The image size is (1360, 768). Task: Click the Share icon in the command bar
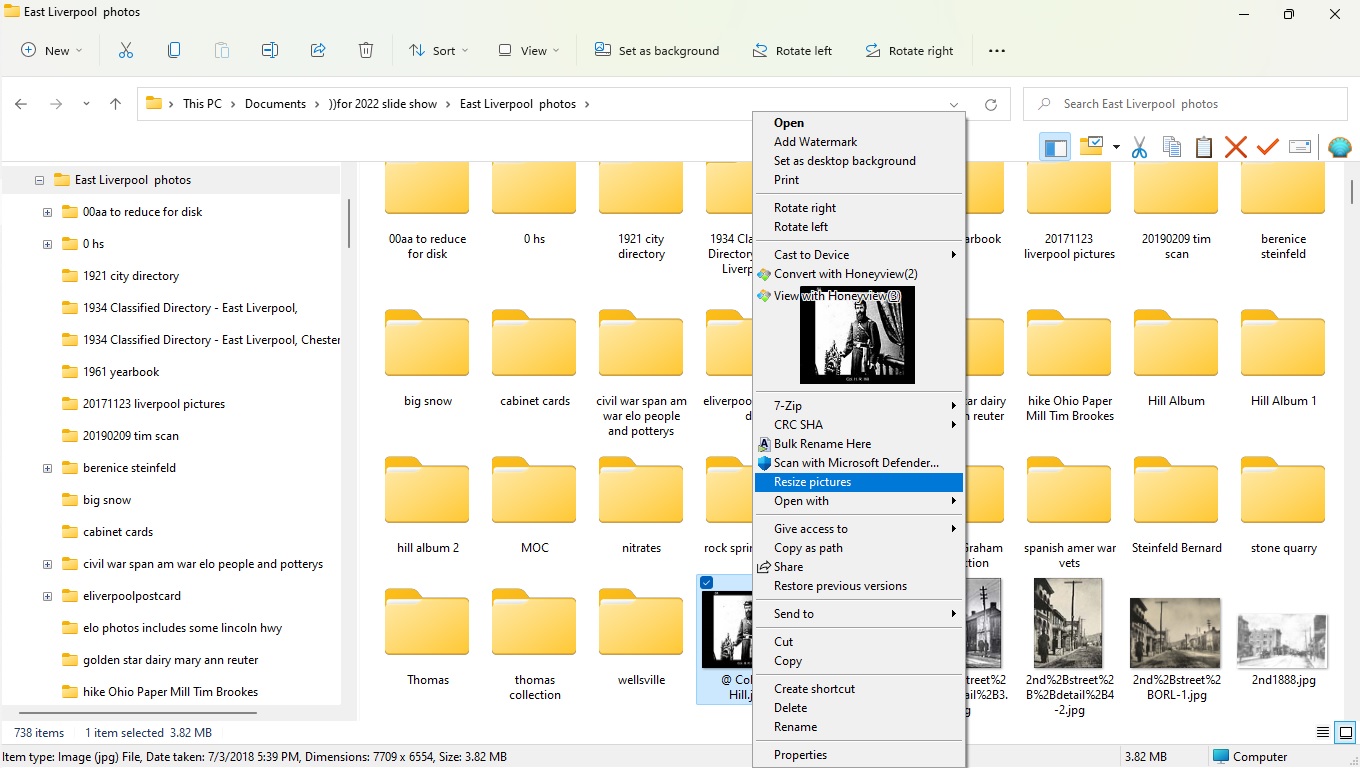(x=318, y=51)
